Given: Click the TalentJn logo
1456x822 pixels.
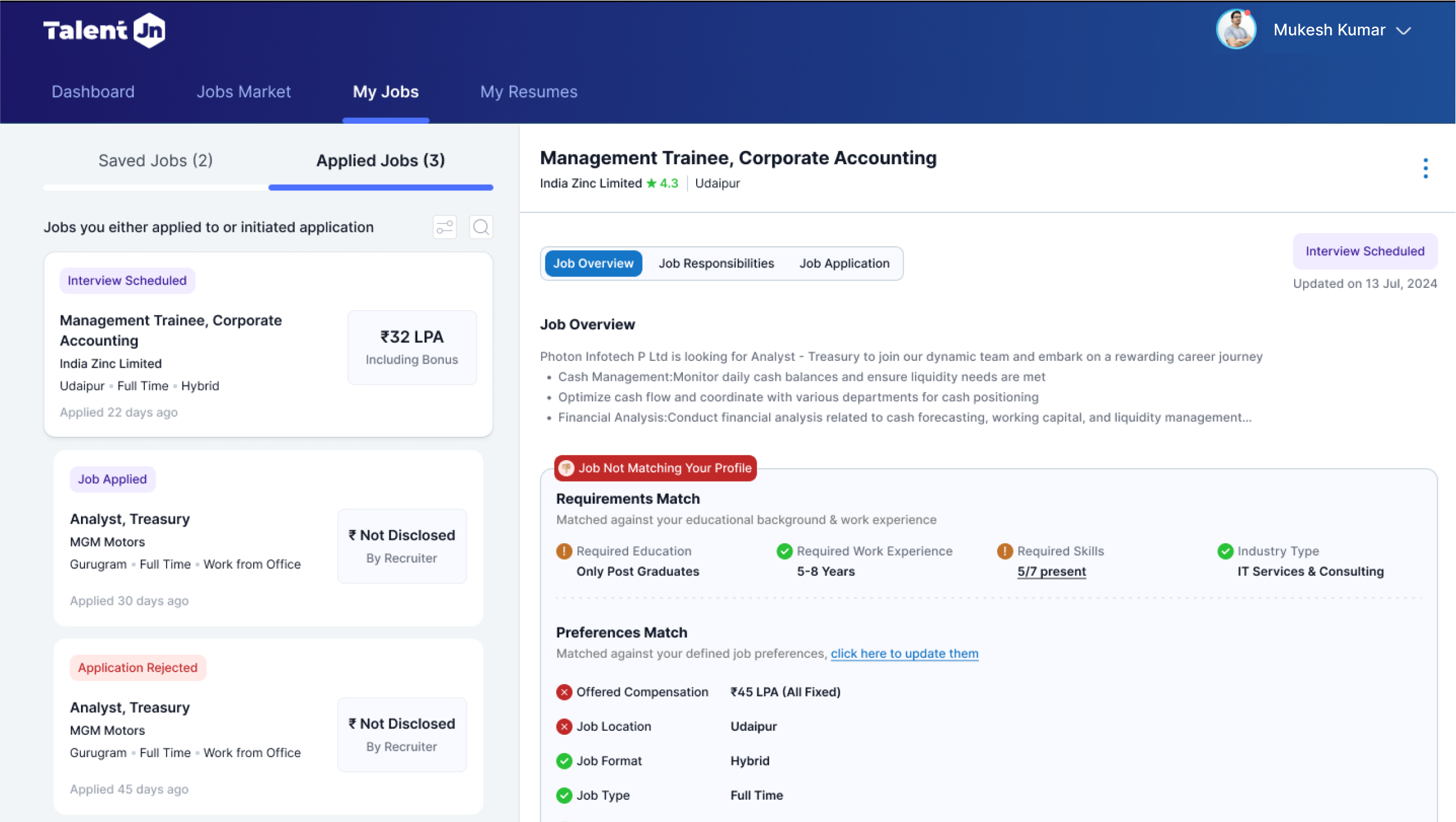Looking at the screenshot, I should click(x=104, y=29).
